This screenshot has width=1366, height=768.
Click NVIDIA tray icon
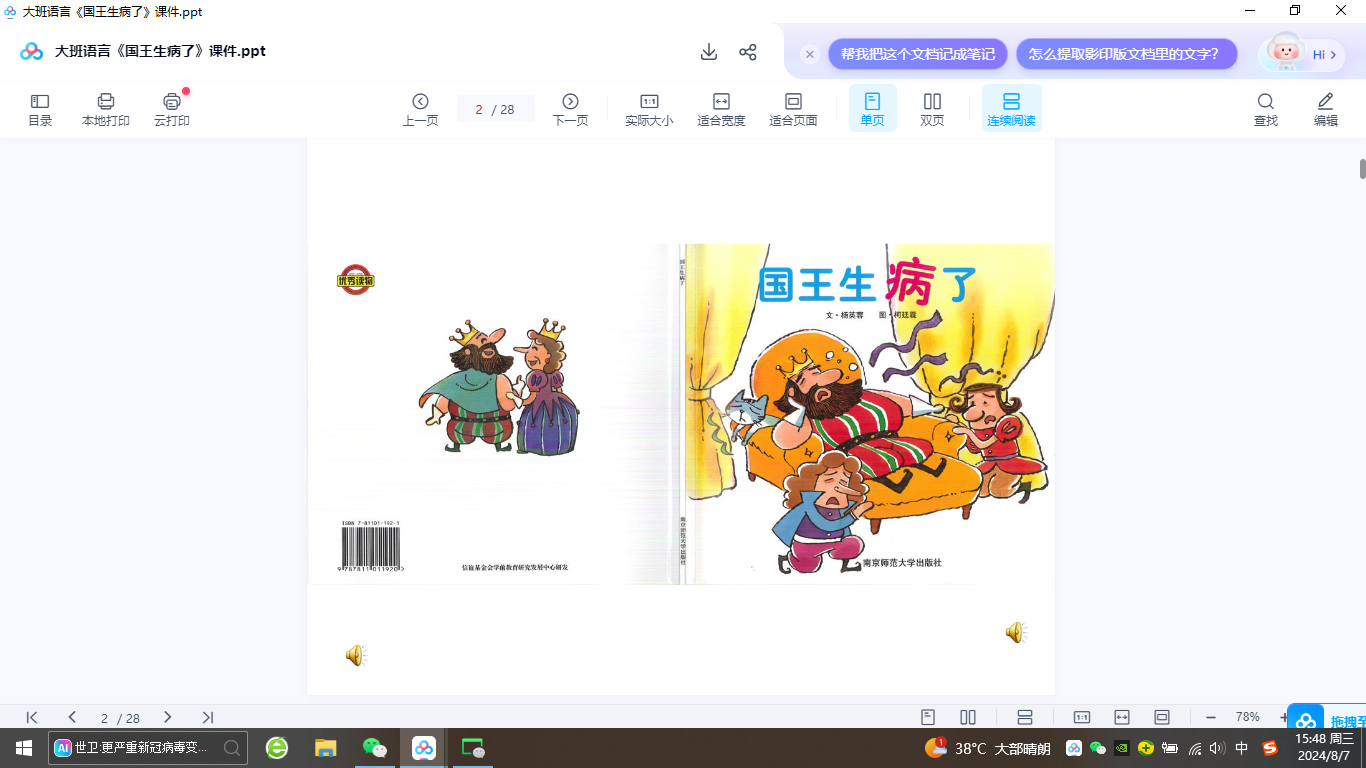point(1122,748)
